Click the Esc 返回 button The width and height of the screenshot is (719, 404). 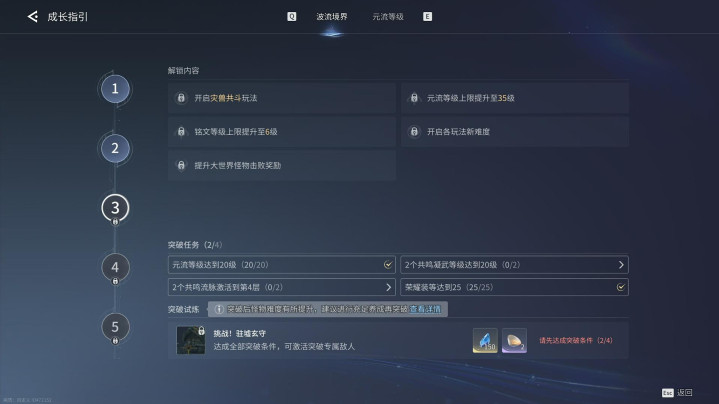(x=677, y=393)
